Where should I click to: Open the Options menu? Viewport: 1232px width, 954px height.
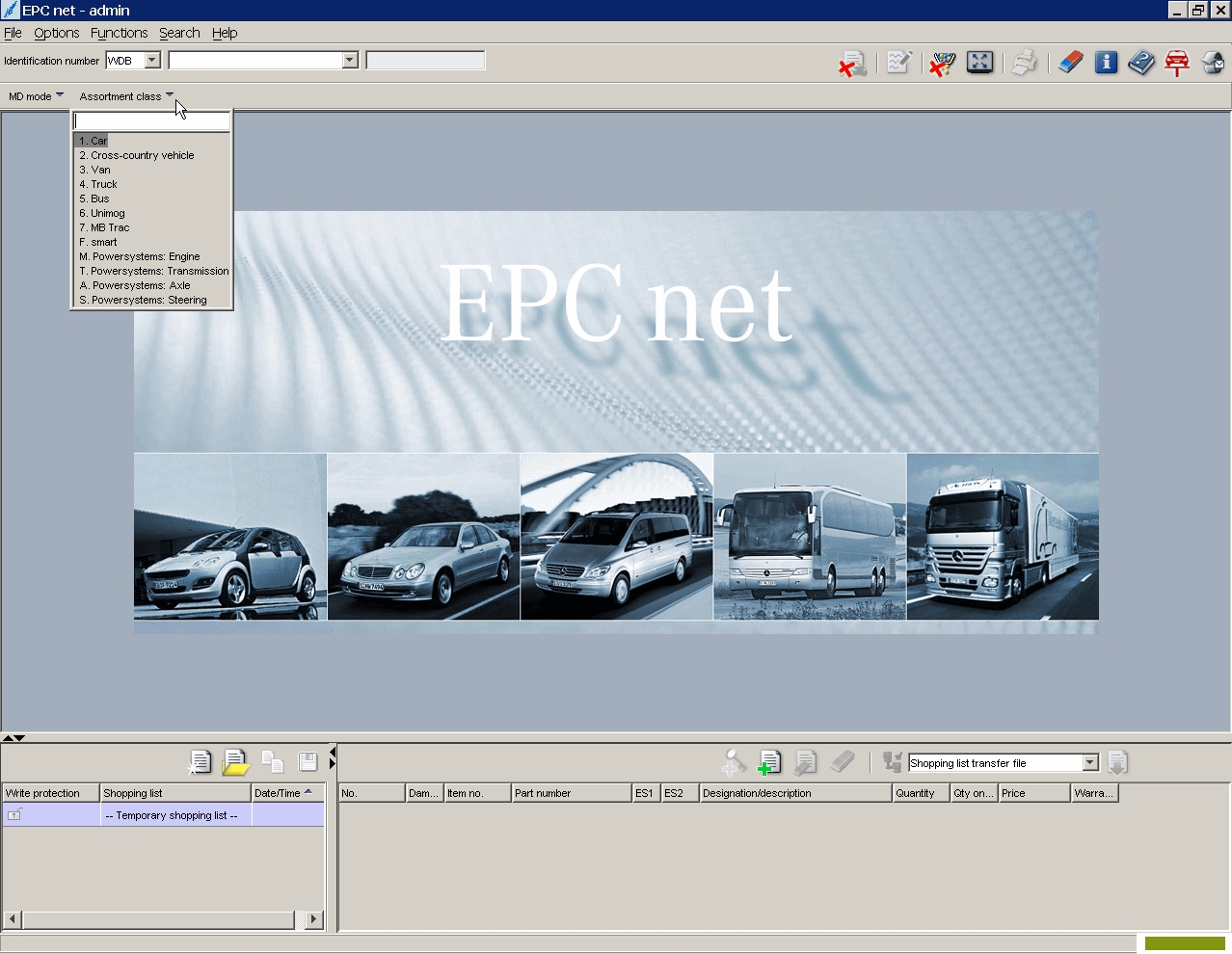(x=57, y=33)
